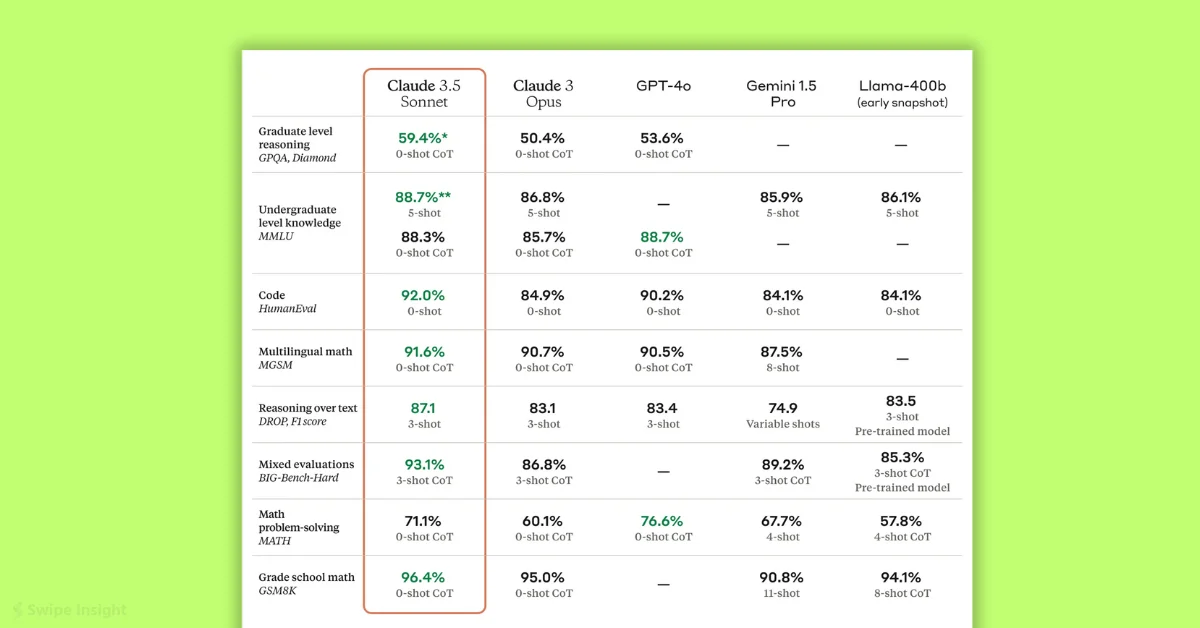The width and height of the screenshot is (1200, 628).
Task: Click the Multilingual math MGSM label
Action: click(x=305, y=359)
